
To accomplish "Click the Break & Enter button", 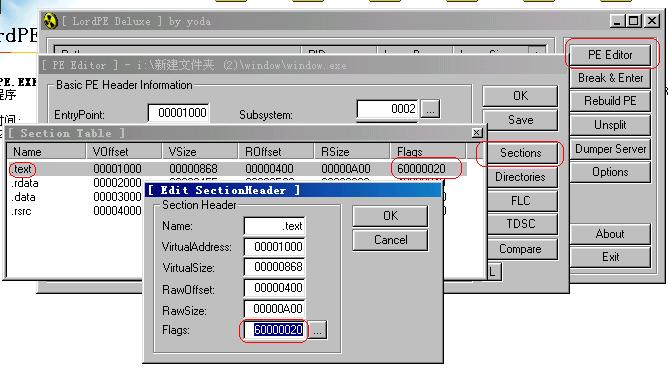I will [610, 78].
